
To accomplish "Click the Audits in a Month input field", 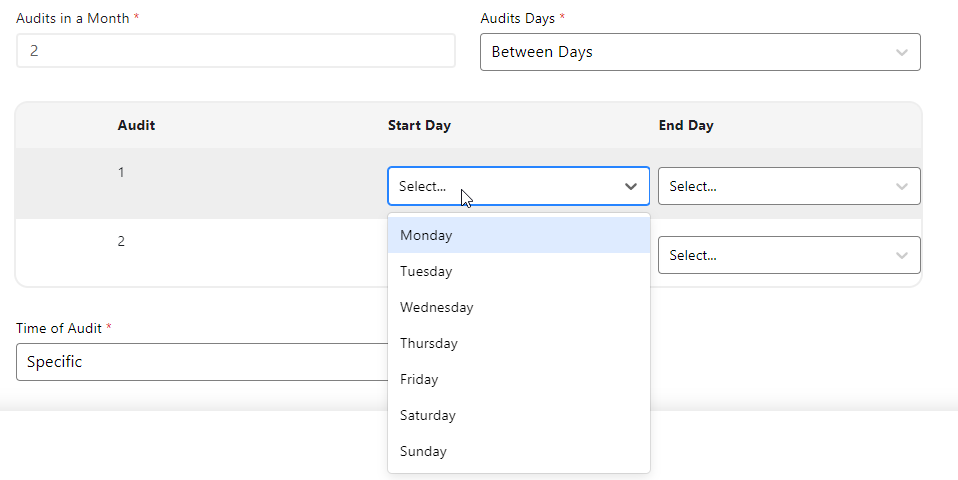I will (235, 51).
